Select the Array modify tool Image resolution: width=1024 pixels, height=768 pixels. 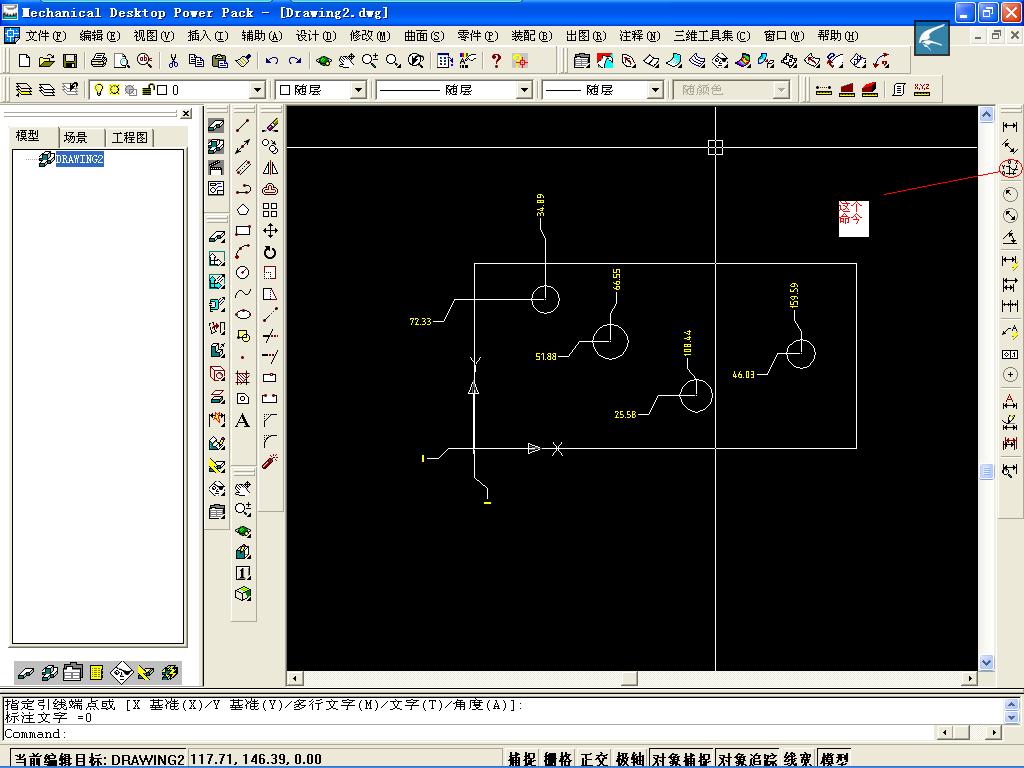(x=270, y=210)
